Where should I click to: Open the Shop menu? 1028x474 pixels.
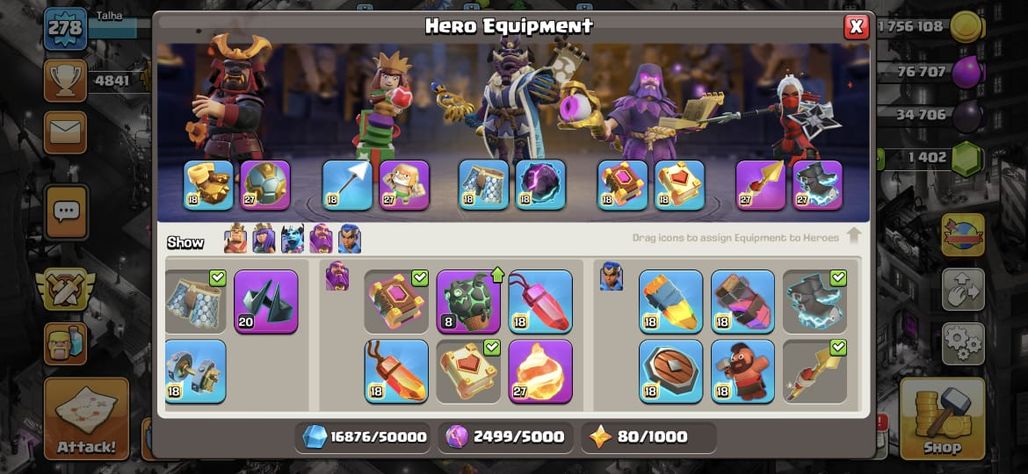pos(942,419)
